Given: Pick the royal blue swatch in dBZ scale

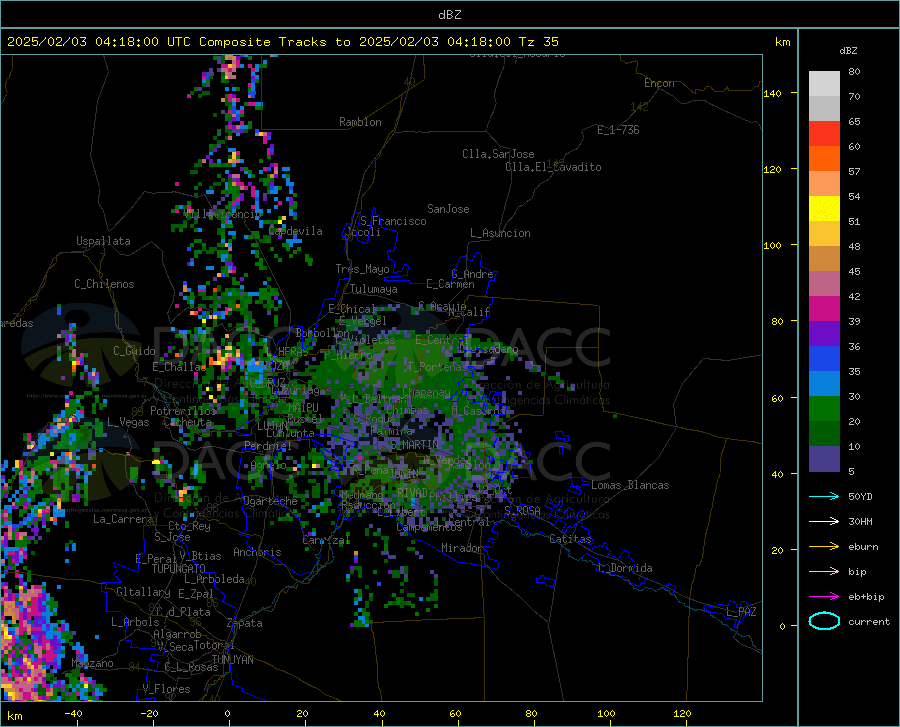Looking at the screenshot, I should click(824, 359).
